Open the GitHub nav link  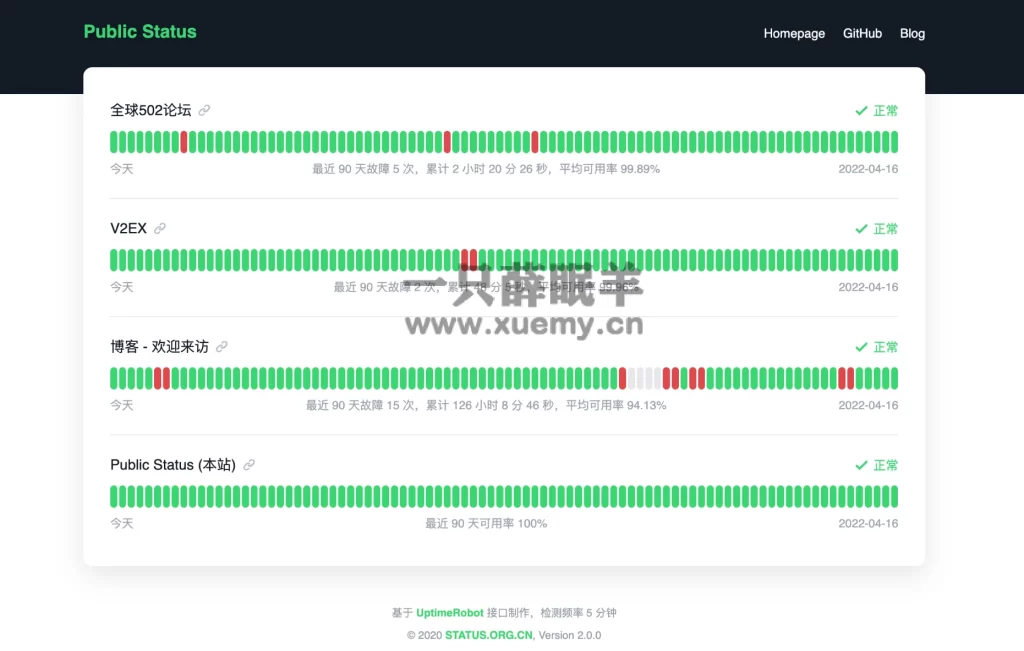(x=862, y=33)
